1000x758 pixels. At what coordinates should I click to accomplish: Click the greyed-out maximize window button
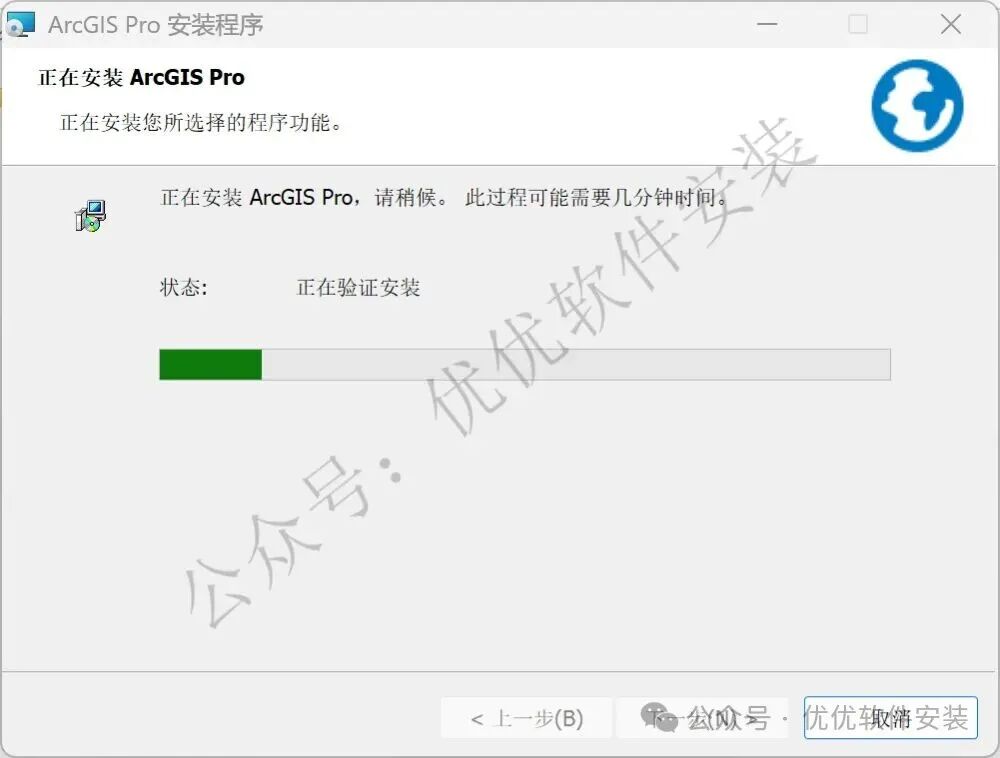tap(858, 24)
